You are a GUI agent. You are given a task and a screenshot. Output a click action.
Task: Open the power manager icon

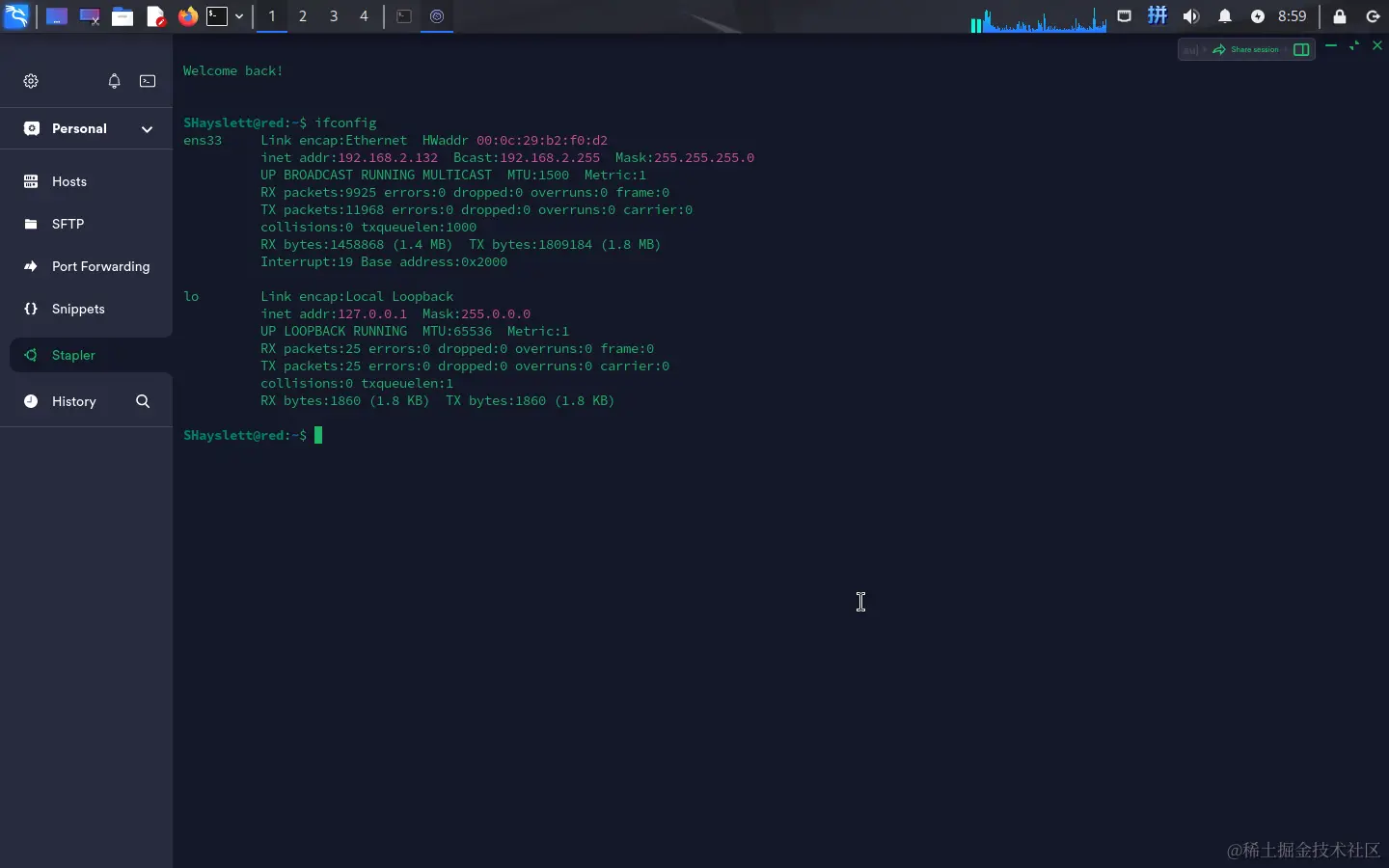[x=1258, y=16]
